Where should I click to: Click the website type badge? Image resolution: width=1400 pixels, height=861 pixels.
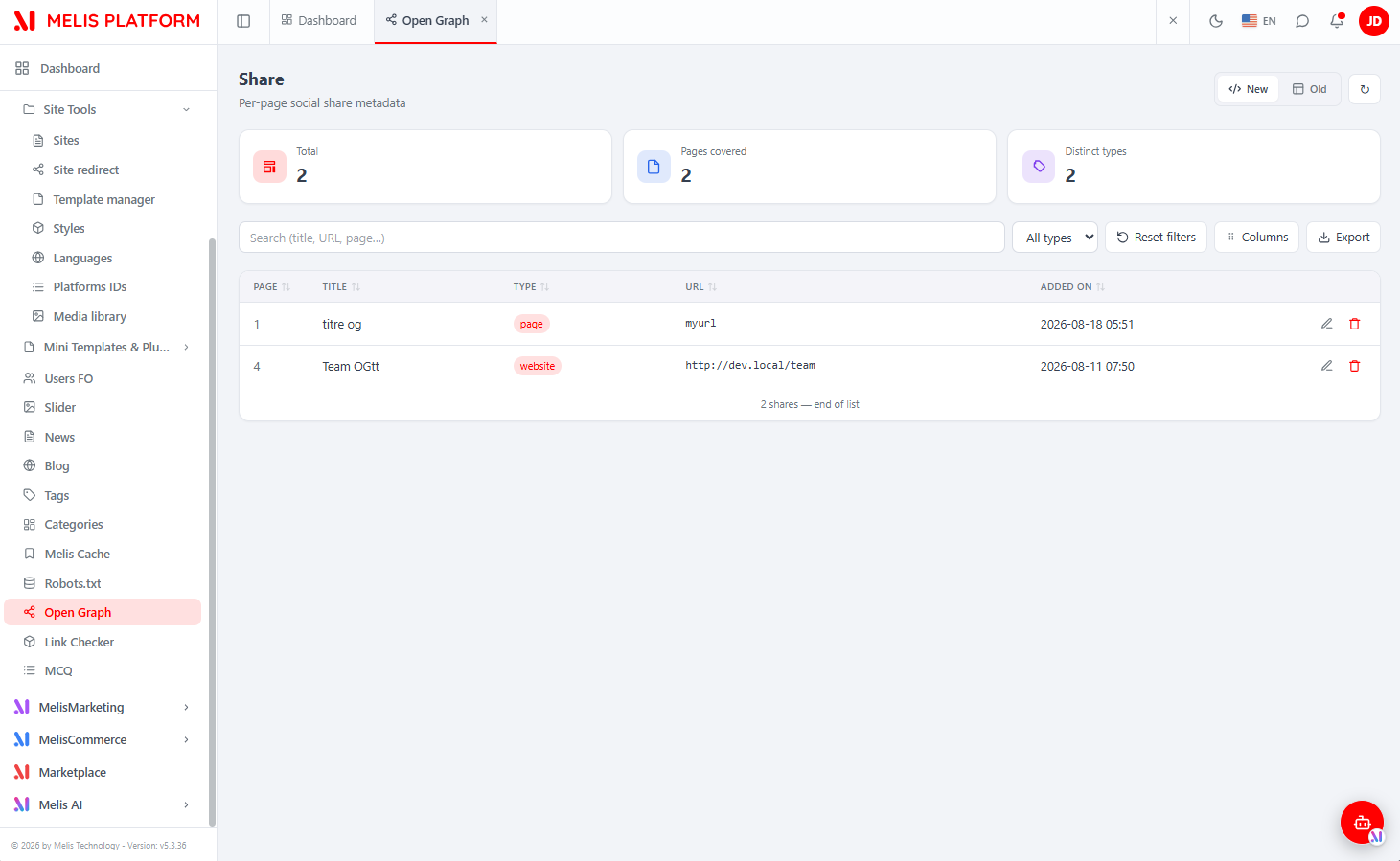(x=538, y=366)
